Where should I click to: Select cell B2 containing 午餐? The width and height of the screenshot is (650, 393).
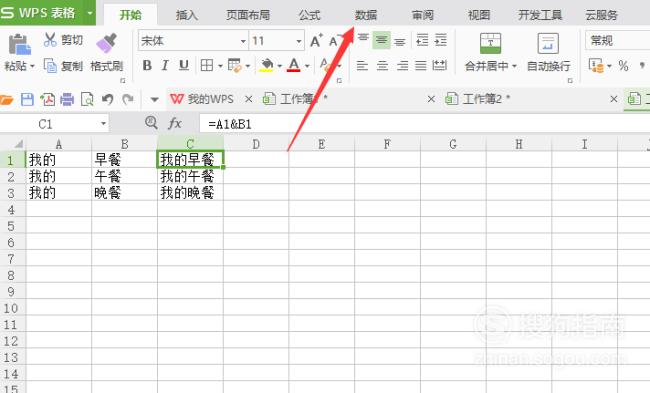click(x=124, y=176)
